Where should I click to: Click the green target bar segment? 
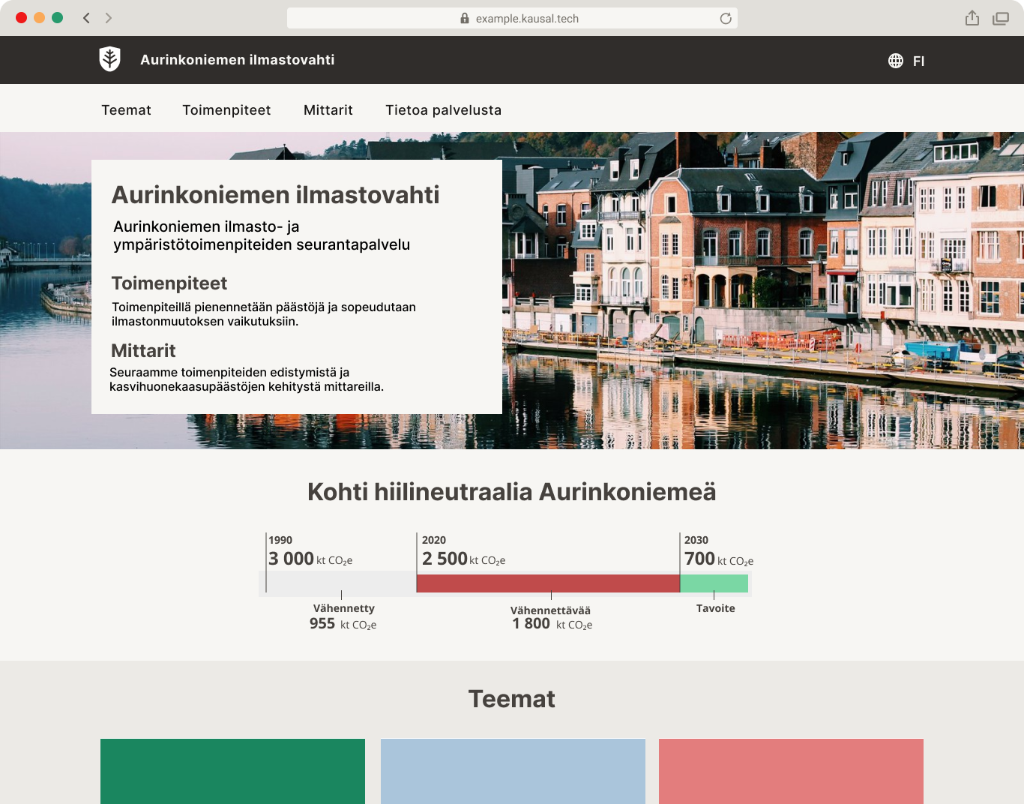(x=714, y=583)
